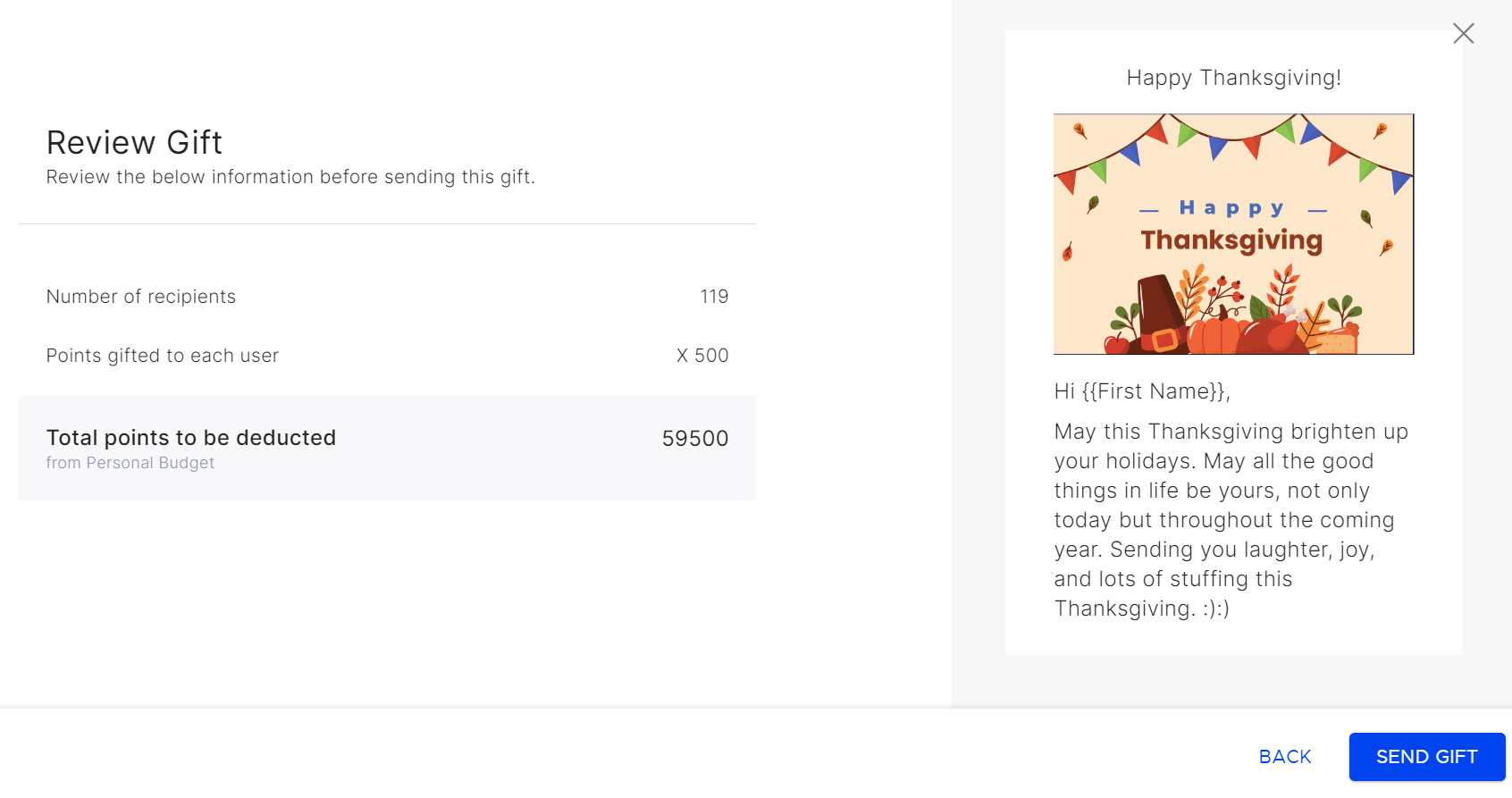Click the Happy Thanksgiving! preview title
This screenshot has height=798, width=1512.
click(1233, 79)
